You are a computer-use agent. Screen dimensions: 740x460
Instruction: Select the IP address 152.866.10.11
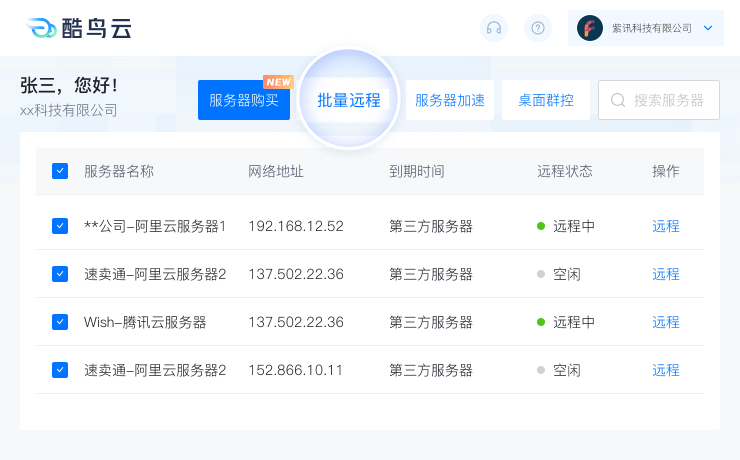295,370
